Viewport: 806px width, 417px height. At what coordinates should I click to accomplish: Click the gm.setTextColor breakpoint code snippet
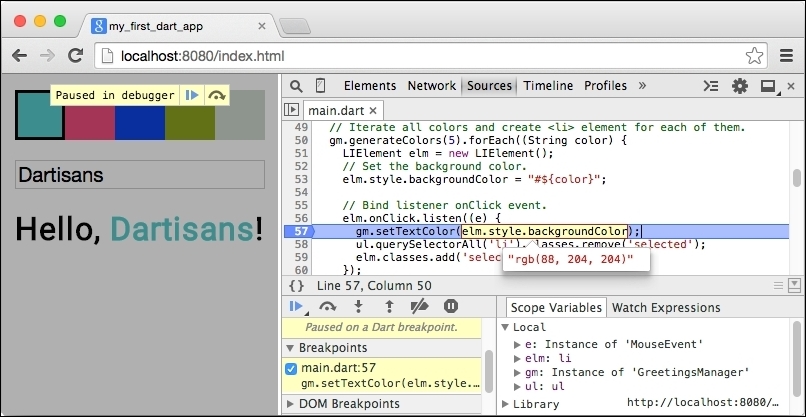(390, 384)
